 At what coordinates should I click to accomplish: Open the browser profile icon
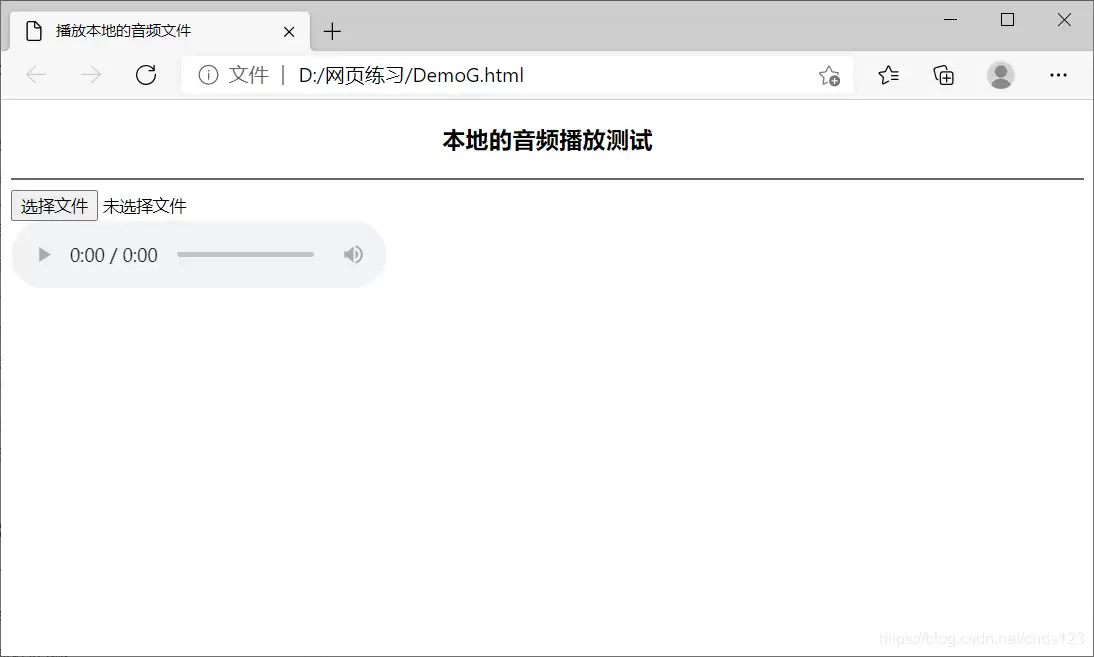click(1001, 74)
